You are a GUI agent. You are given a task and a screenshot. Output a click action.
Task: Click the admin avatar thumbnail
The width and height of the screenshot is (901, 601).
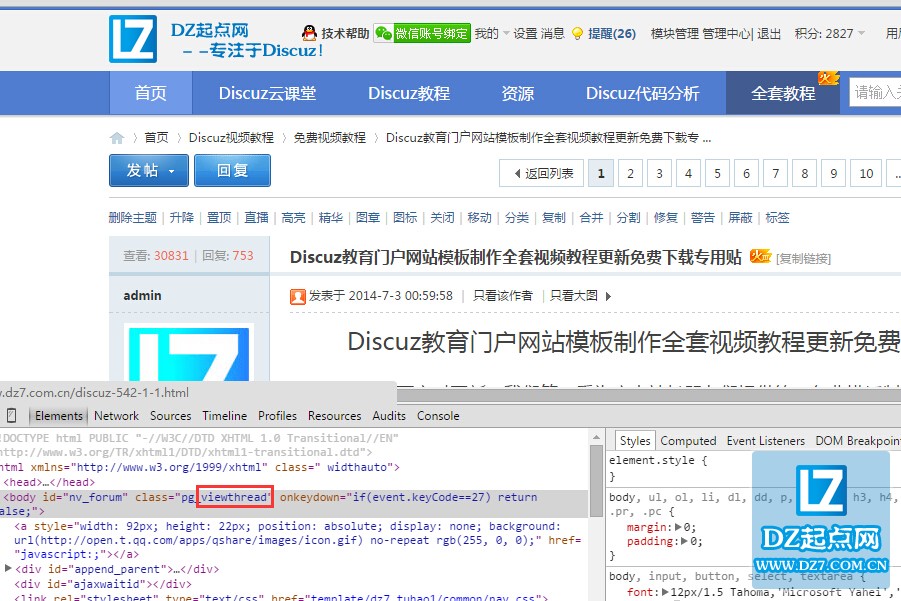[189, 353]
